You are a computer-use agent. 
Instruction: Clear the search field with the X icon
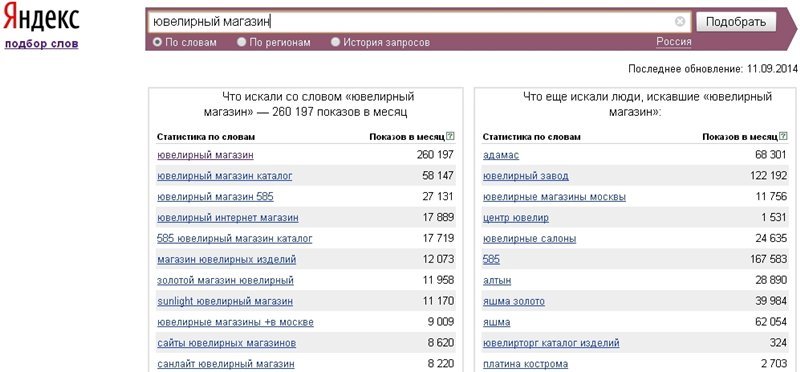[x=680, y=21]
